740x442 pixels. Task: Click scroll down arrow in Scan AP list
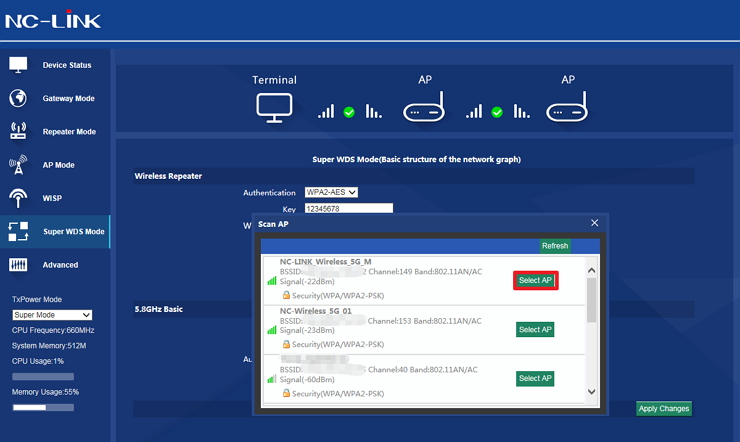pos(591,392)
